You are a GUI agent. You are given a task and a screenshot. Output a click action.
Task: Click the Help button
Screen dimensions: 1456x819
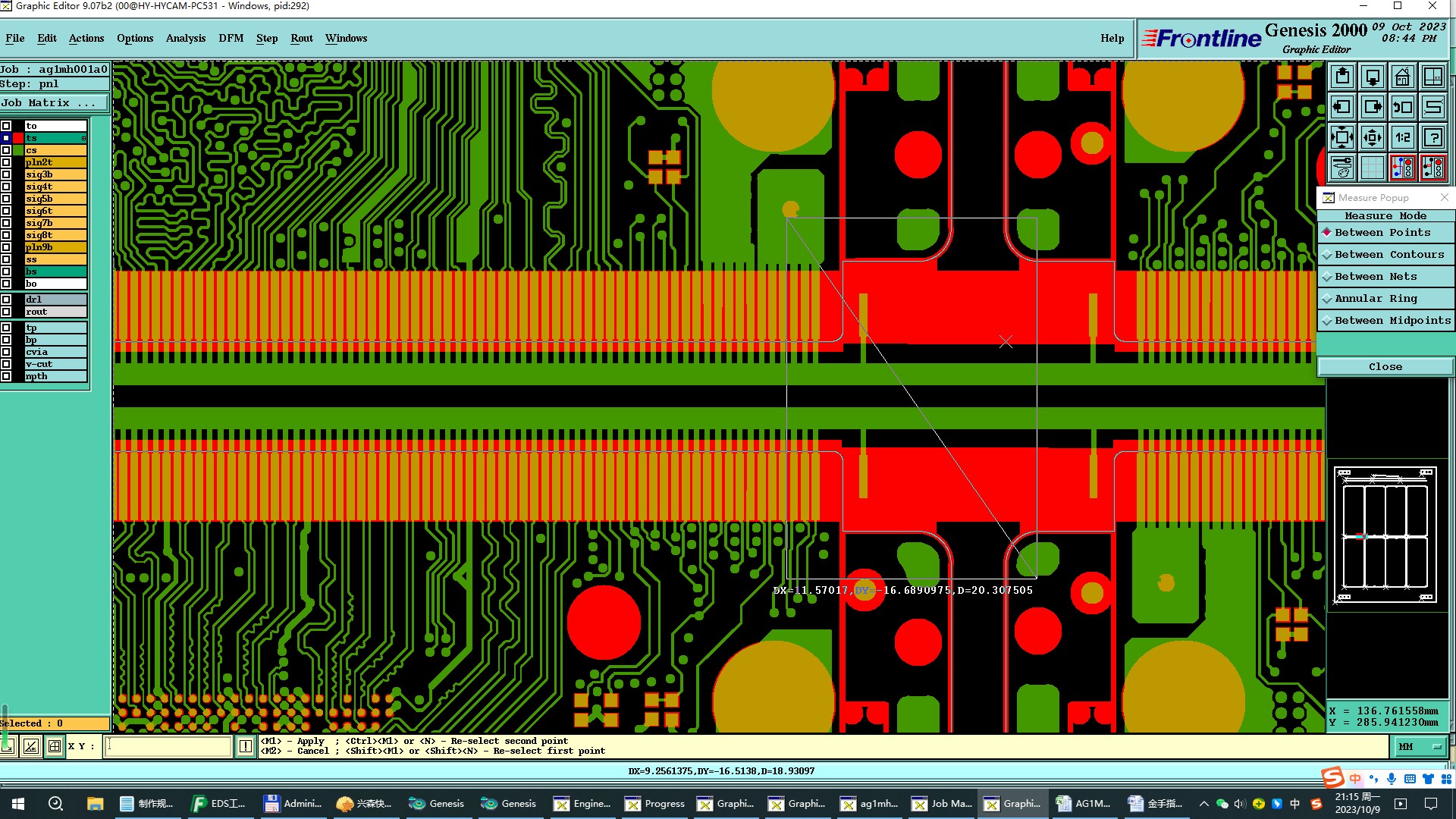pos(1112,38)
